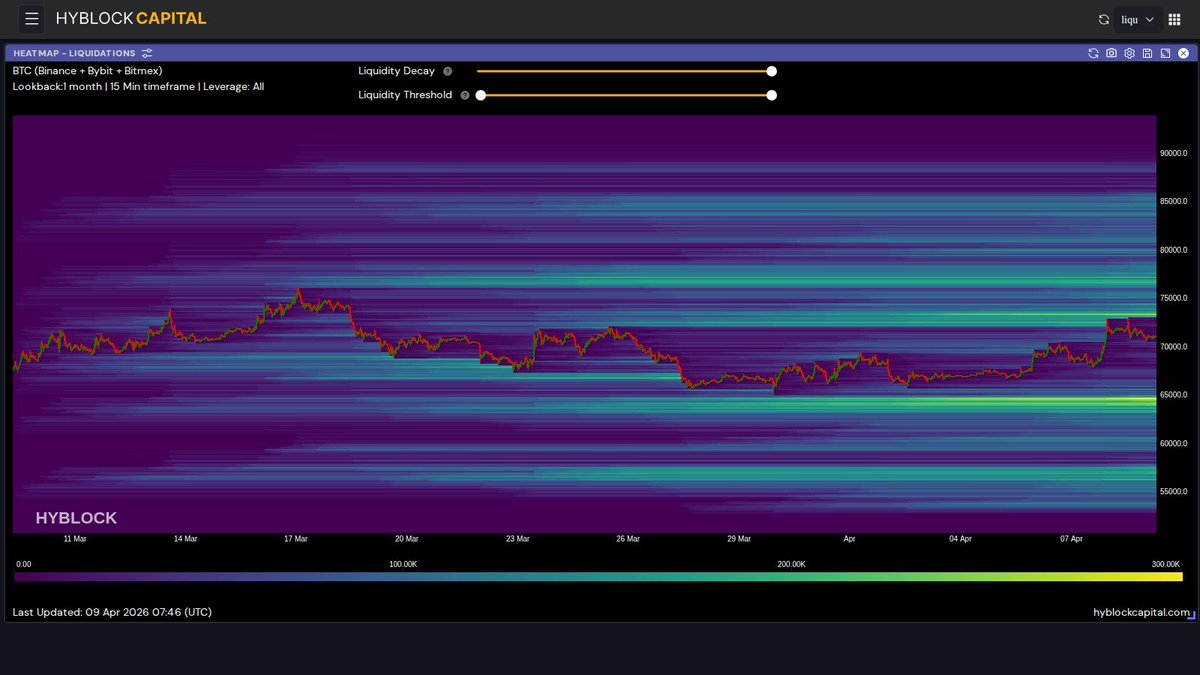Open the apps grid icon
This screenshot has height=675, width=1200.
click(1175, 19)
